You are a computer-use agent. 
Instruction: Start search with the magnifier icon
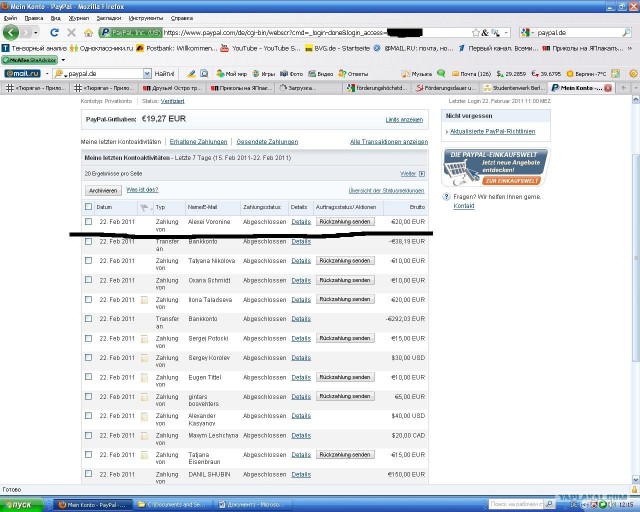click(626, 33)
